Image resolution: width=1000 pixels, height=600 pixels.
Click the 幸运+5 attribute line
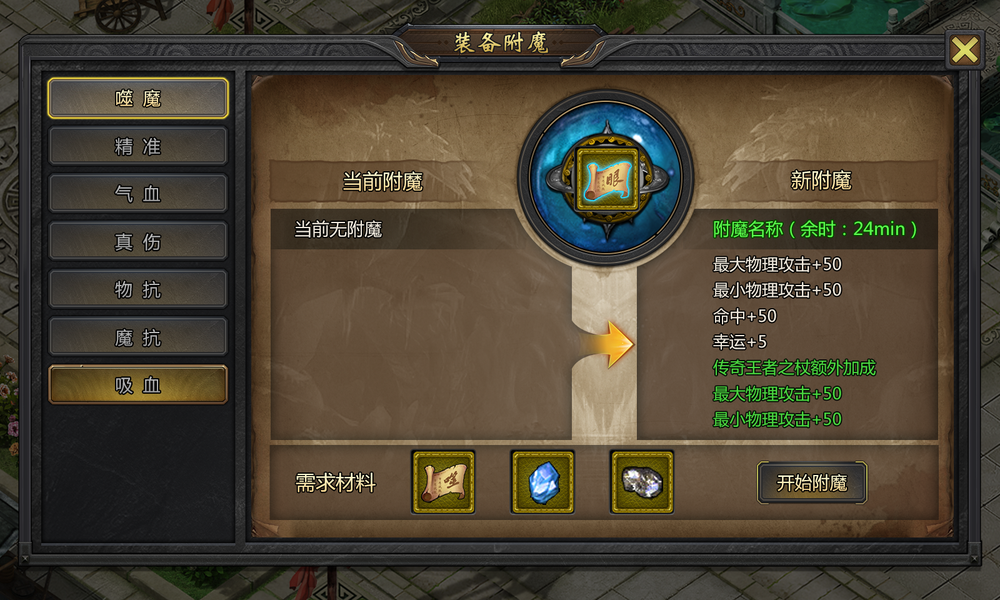[739, 342]
